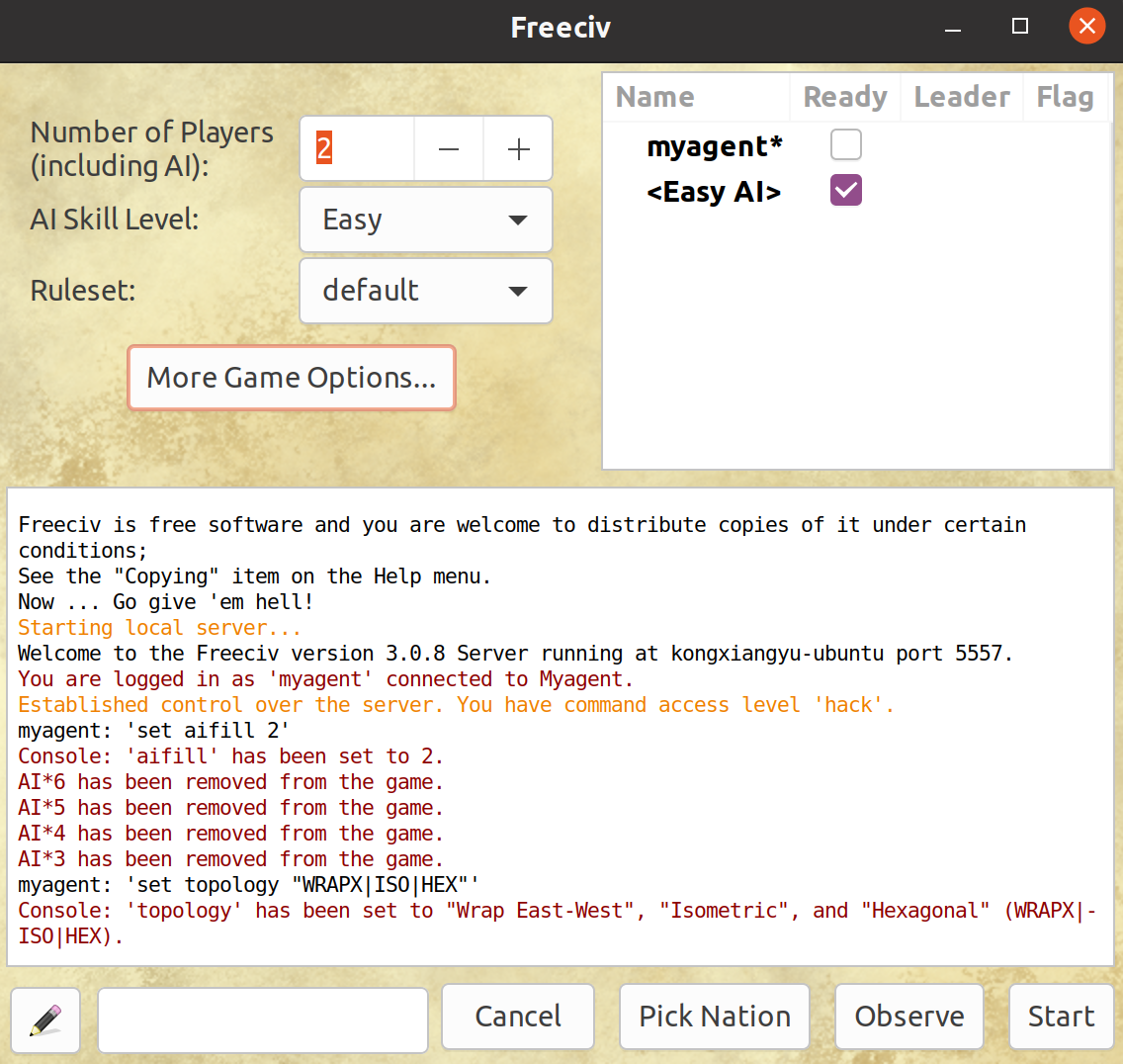
Task: Increase number of players with plus button
Action: pos(519,149)
